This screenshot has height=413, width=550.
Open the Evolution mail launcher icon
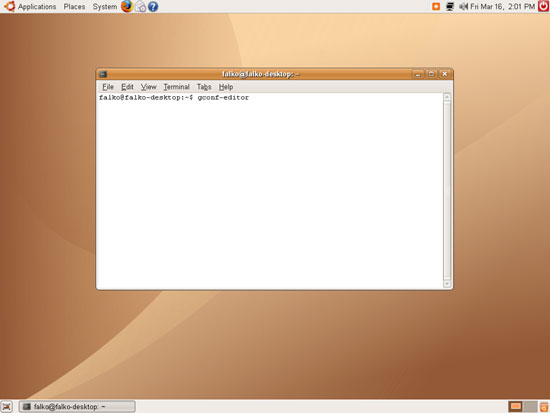(140, 6)
